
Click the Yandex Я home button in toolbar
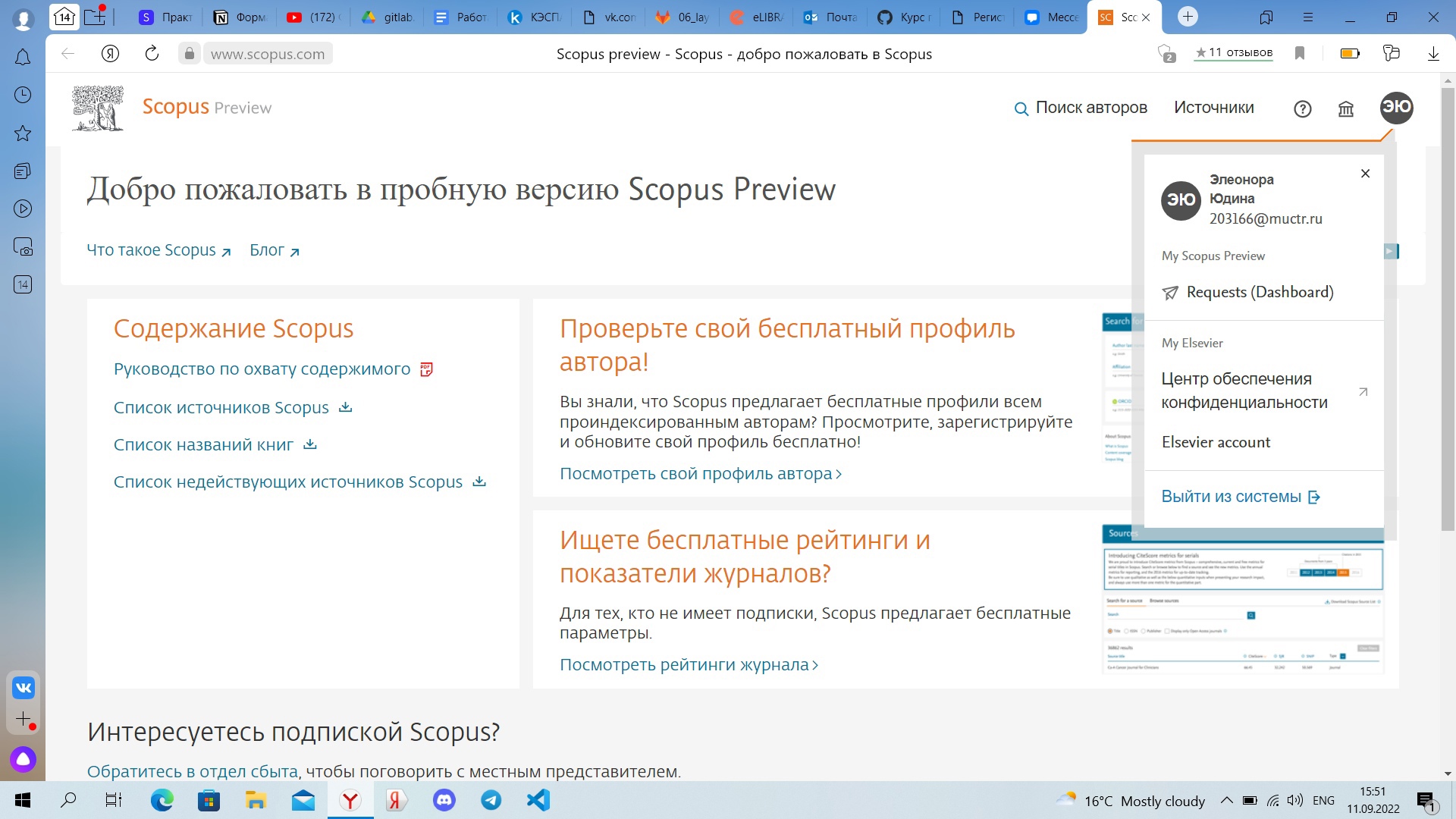pos(110,53)
